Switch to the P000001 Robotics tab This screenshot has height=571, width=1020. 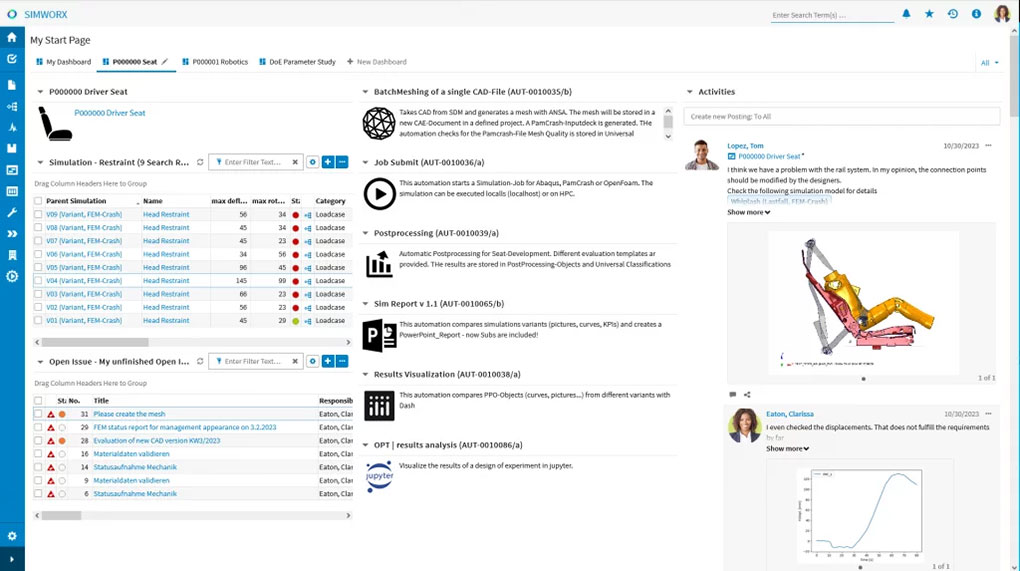click(x=214, y=62)
